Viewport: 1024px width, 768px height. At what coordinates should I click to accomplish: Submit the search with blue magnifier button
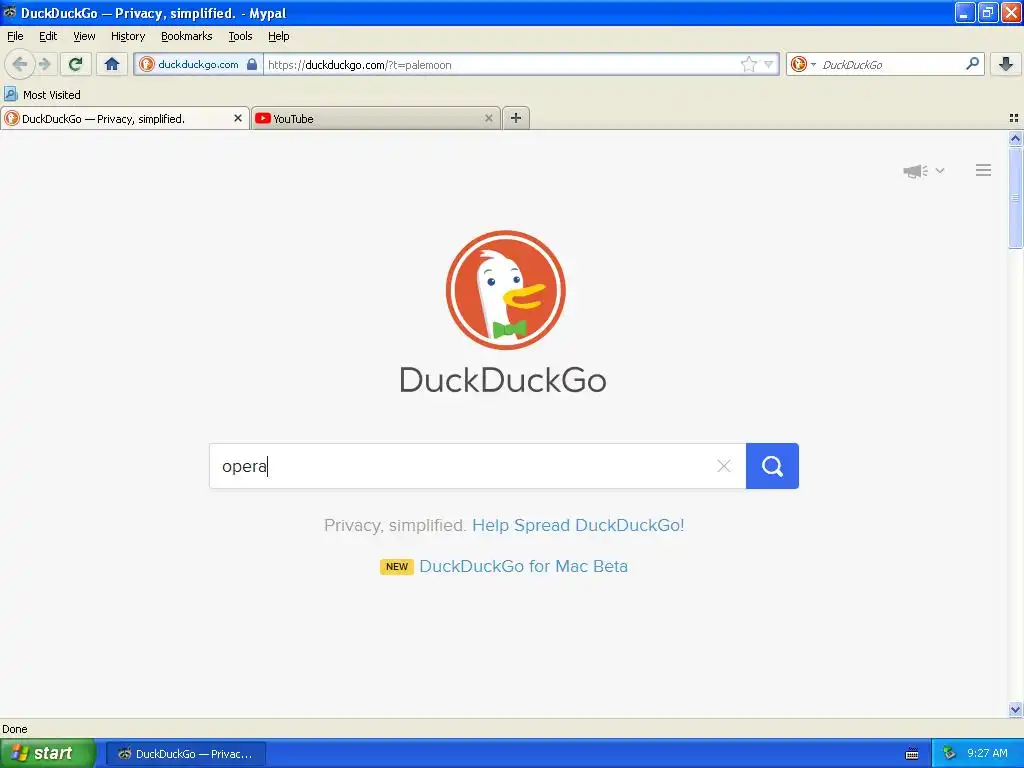[772, 466]
